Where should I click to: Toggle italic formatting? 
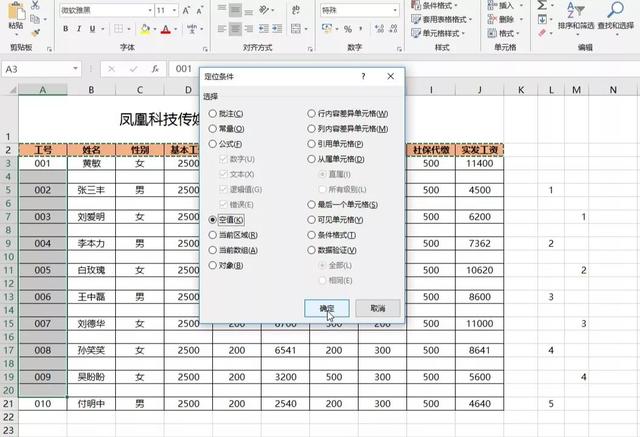(79, 29)
